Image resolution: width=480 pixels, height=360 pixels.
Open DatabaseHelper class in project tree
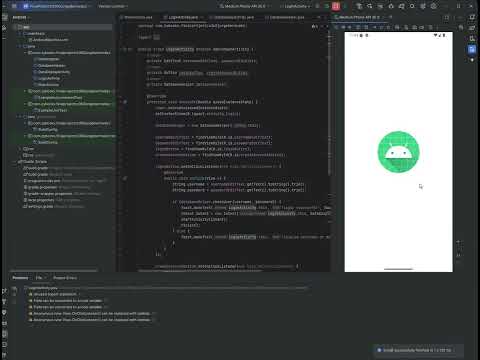click(x=50, y=65)
